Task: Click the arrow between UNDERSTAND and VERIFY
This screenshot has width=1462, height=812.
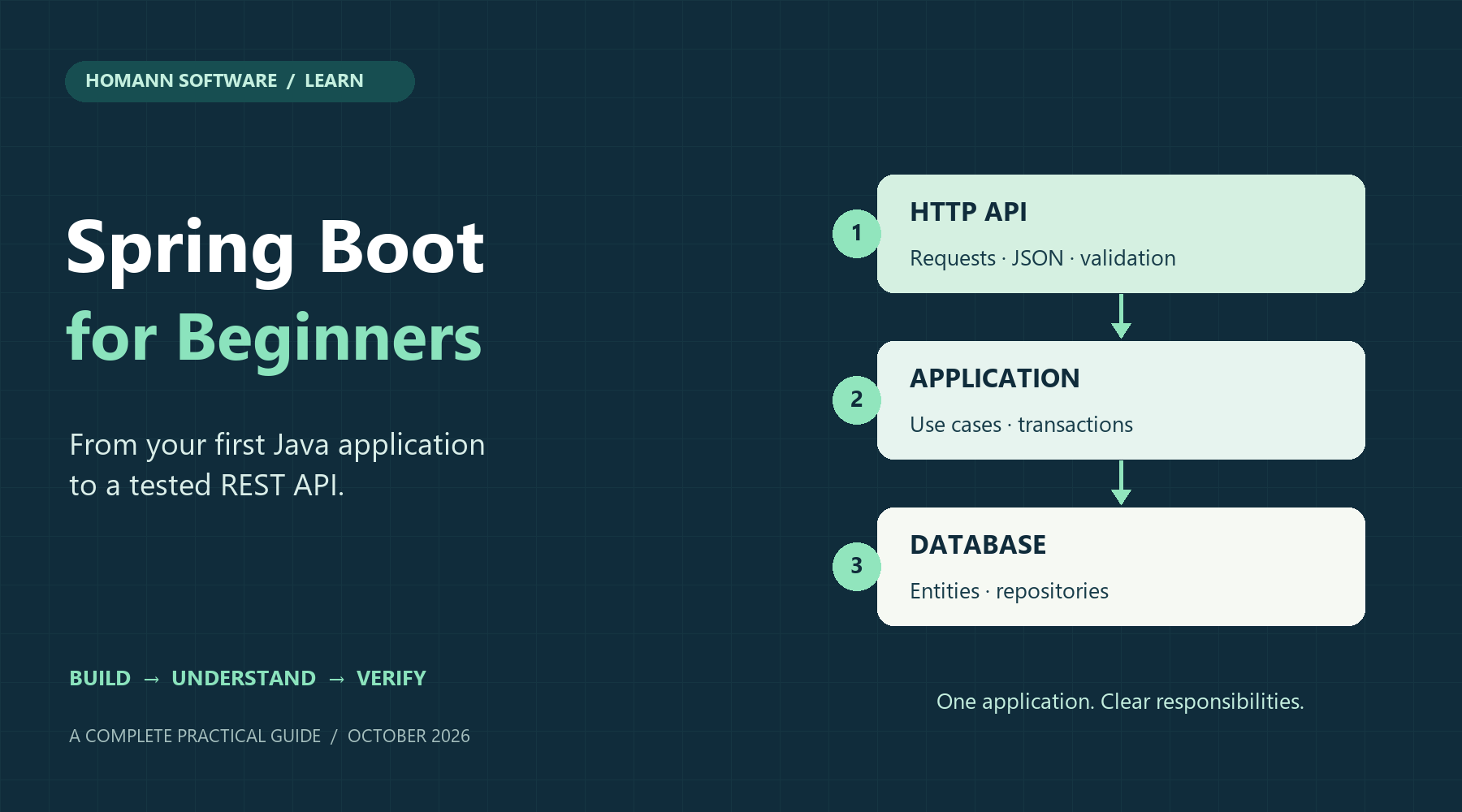Action: [337, 679]
